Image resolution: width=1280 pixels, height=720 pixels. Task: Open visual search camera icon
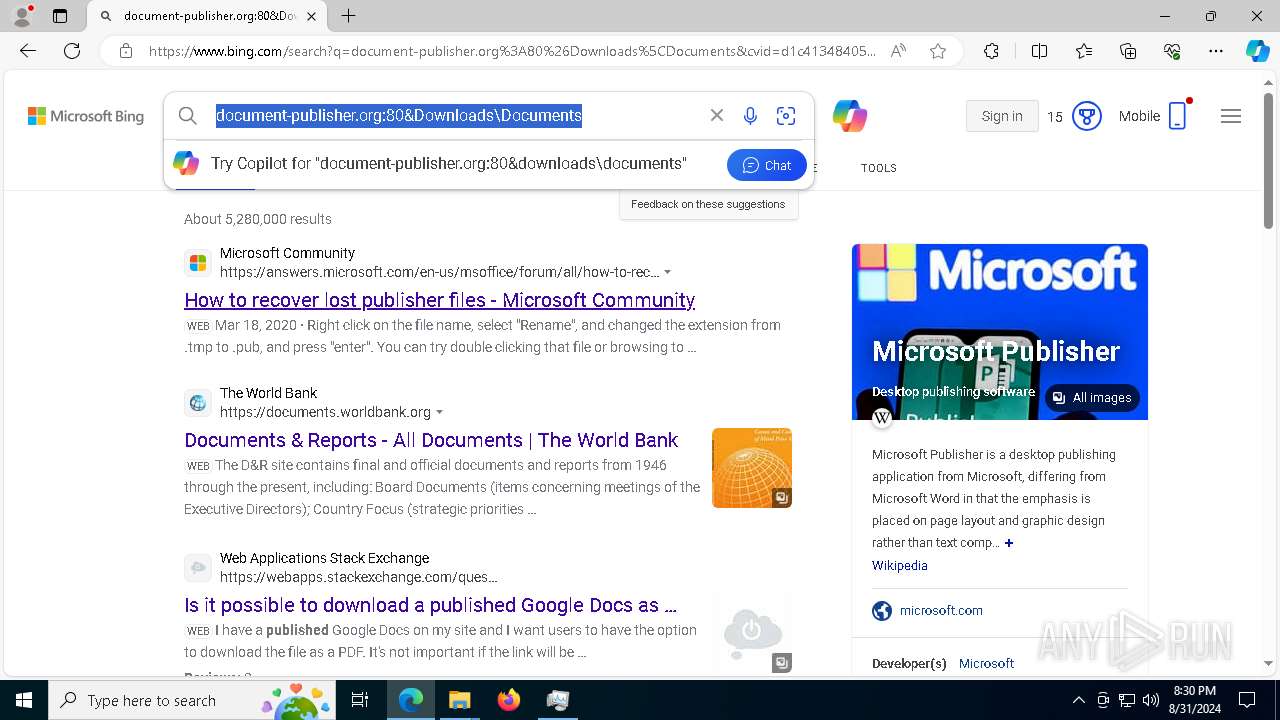pyautogui.click(x=786, y=116)
